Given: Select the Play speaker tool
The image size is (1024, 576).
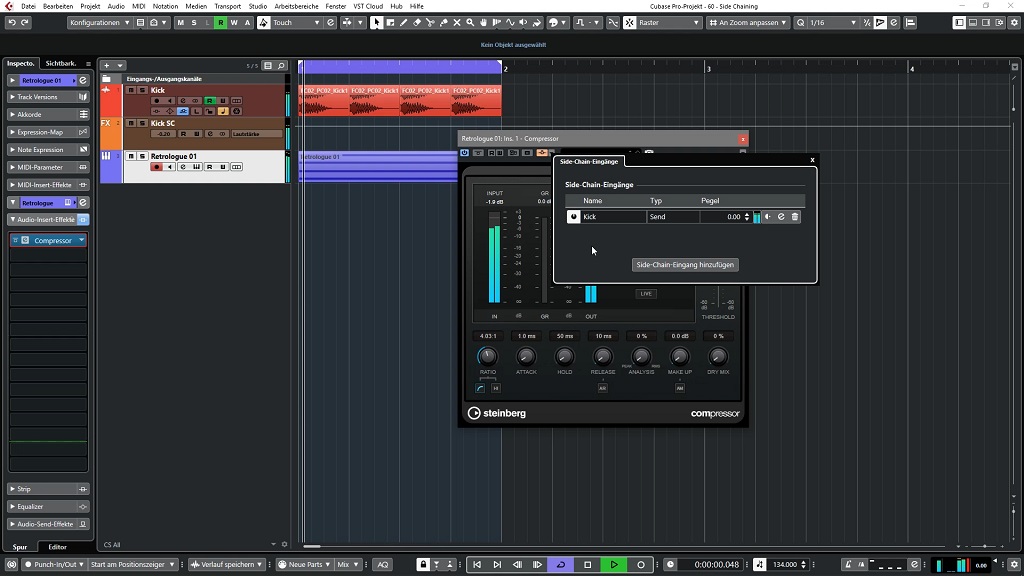Looking at the screenshot, I should [x=523, y=23].
